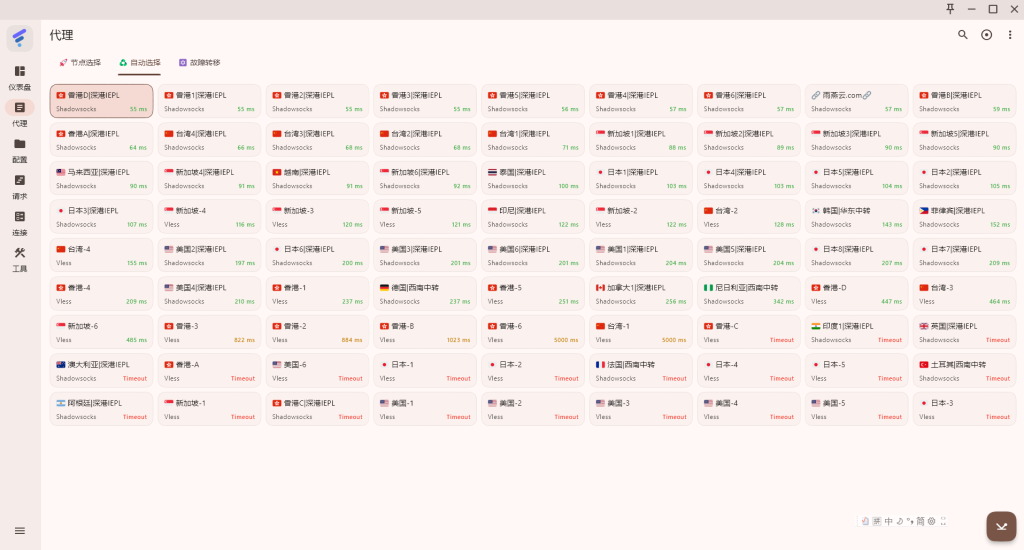
Task: Select the 雨燕云.com proxy card
Action: (856, 101)
